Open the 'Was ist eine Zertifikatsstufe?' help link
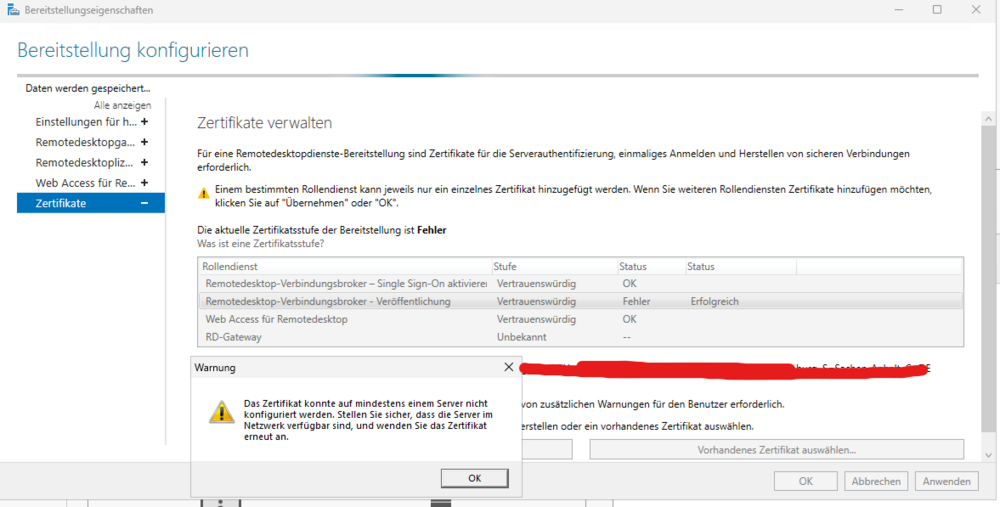The width and height of the screenshot is (1000, 507). click(x=261, y=244)
